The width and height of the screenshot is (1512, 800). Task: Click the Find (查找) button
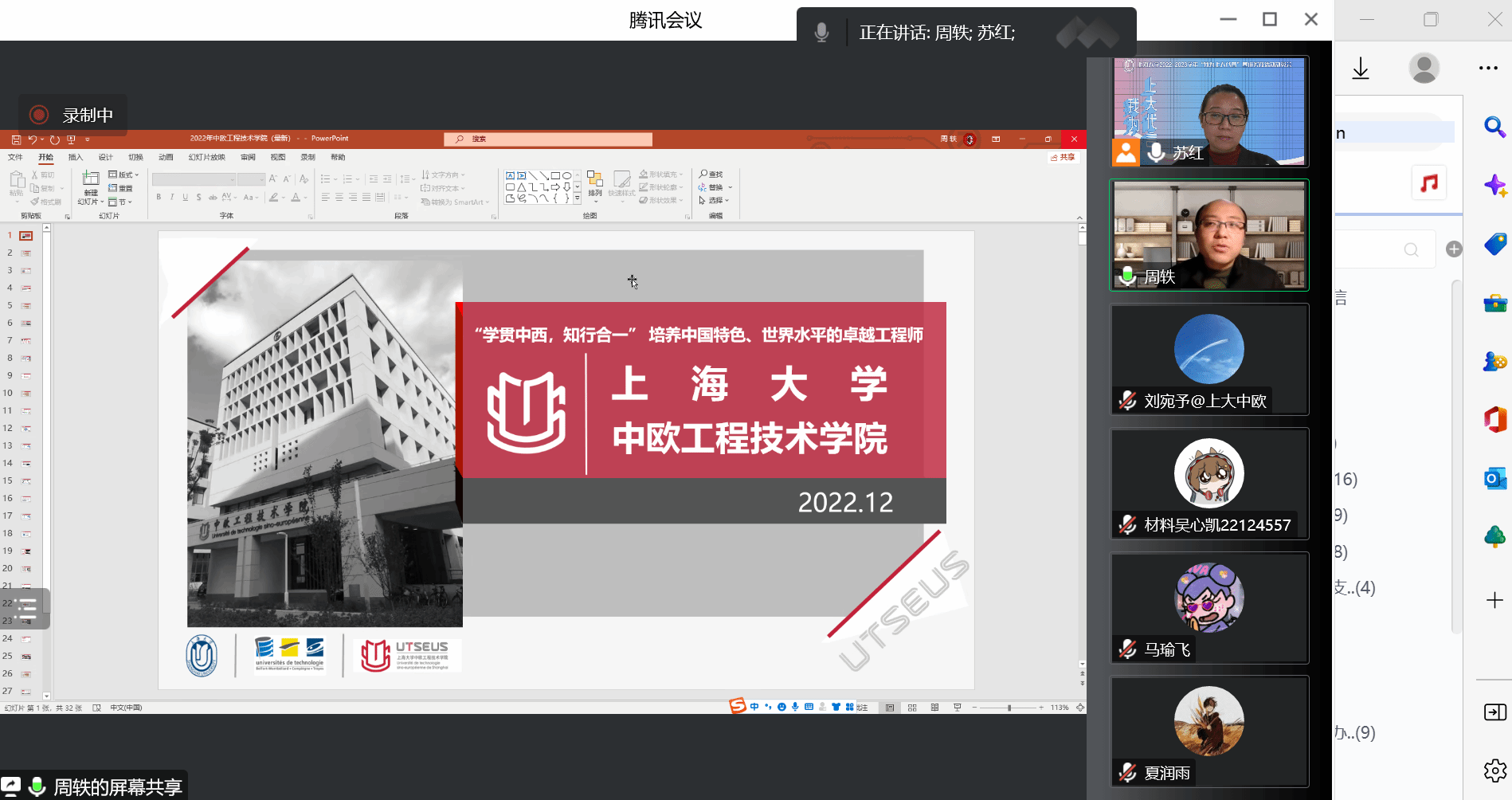(711, 175)
